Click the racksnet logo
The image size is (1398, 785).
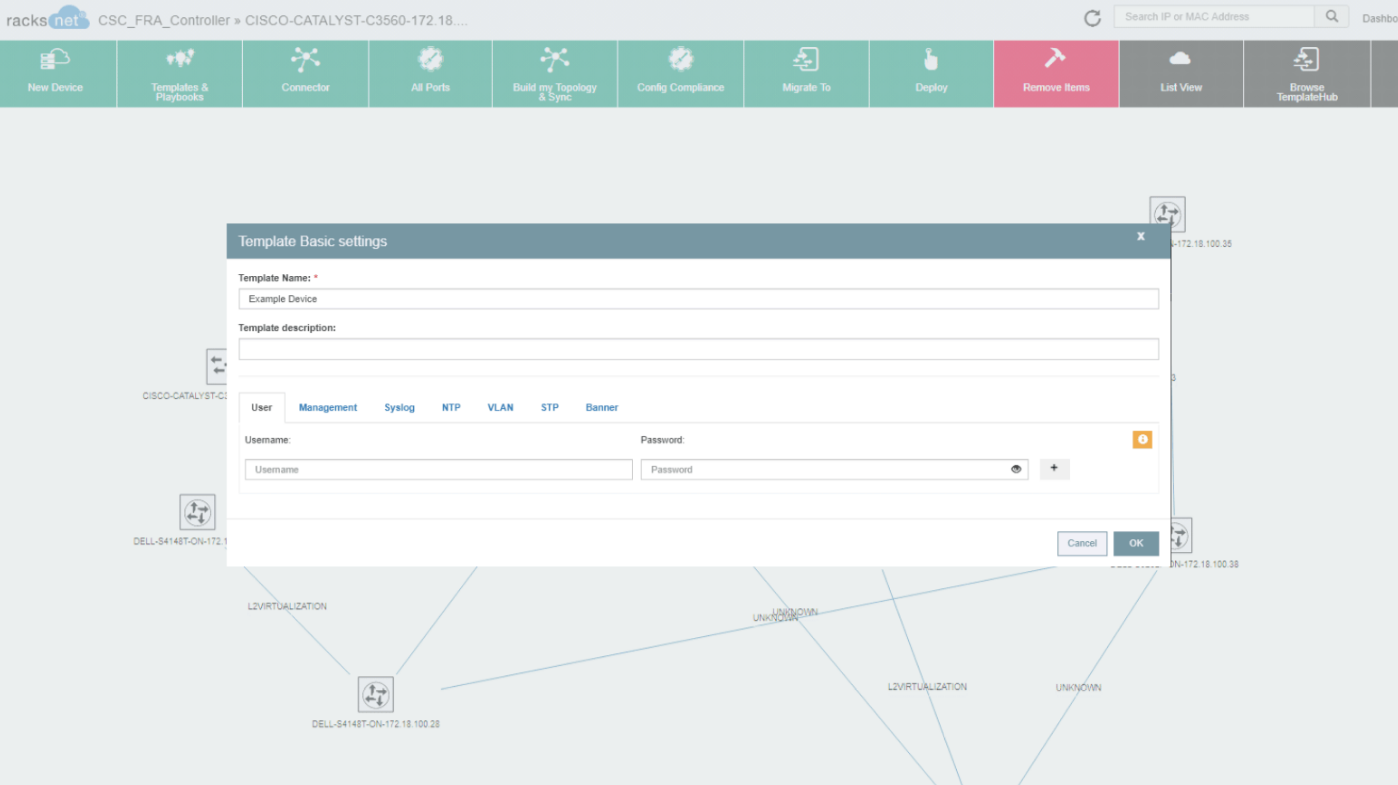[x=47, y=19]
